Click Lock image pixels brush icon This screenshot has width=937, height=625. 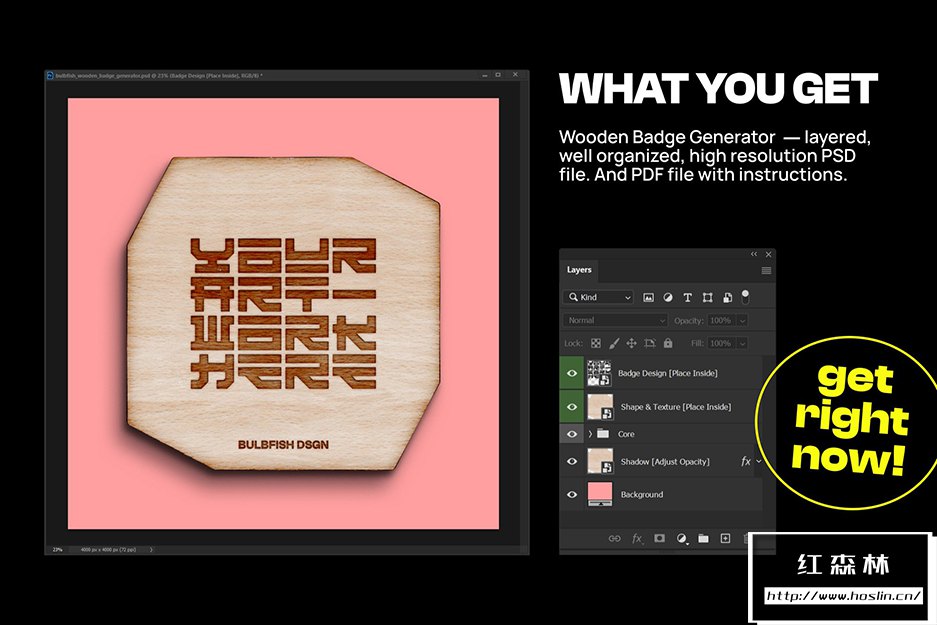click(x=614, y=344)
